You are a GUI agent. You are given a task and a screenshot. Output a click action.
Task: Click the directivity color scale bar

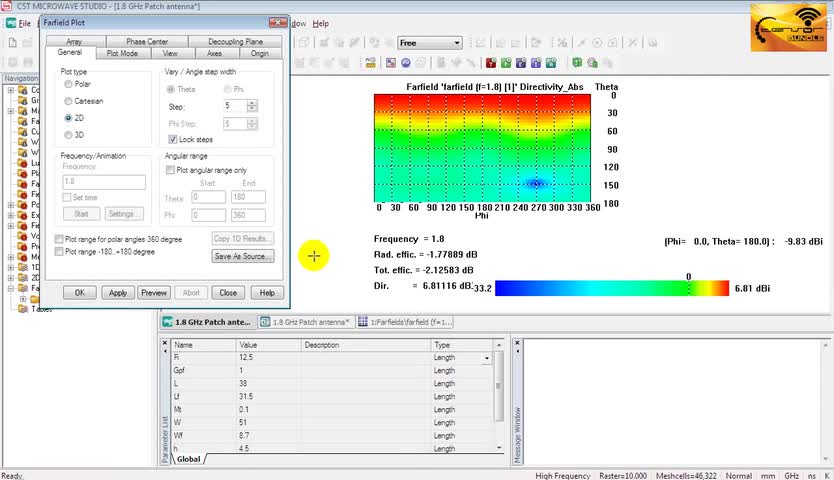click(x=612, y=288)
